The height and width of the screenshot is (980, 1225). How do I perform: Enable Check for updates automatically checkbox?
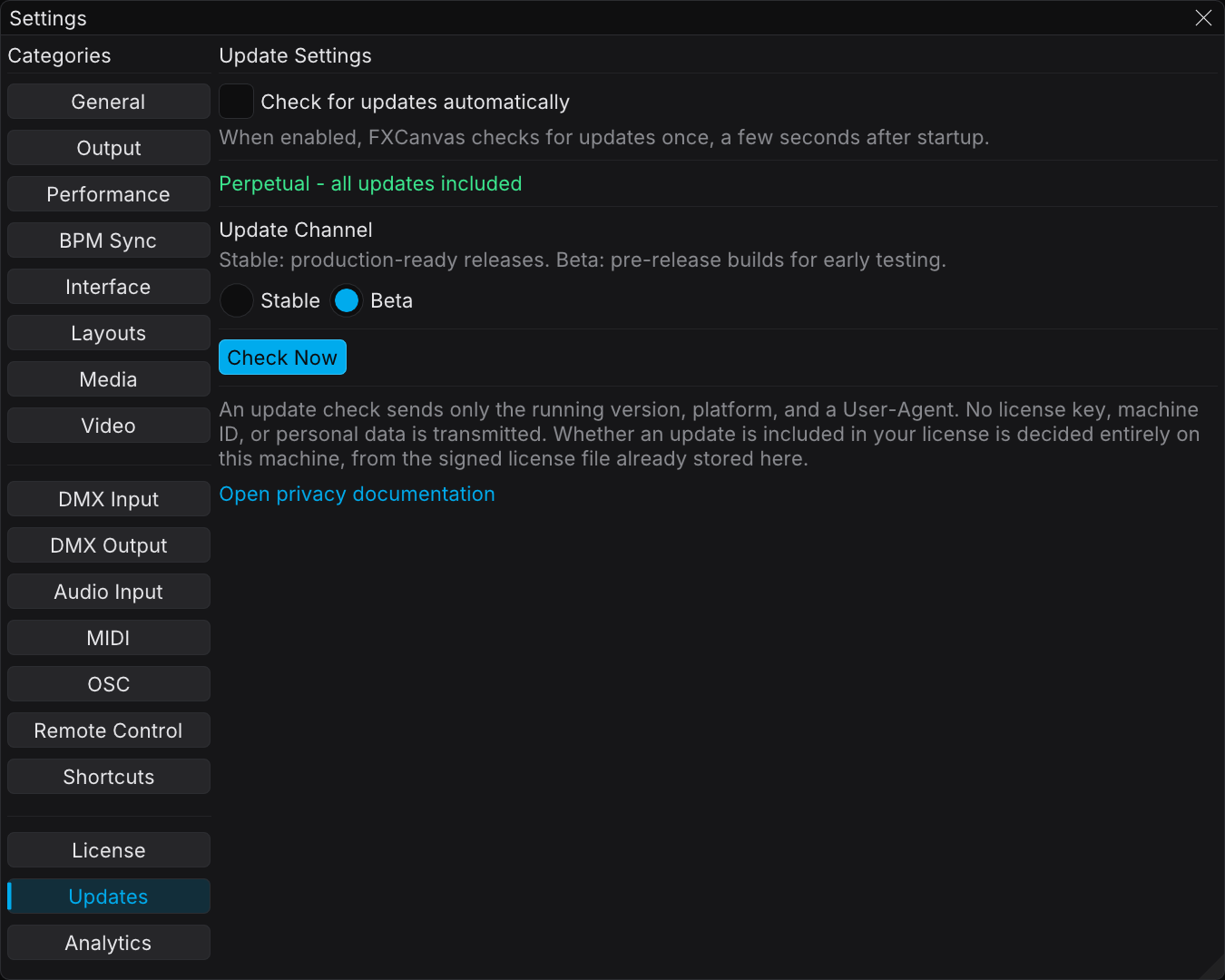pos(236,102)
